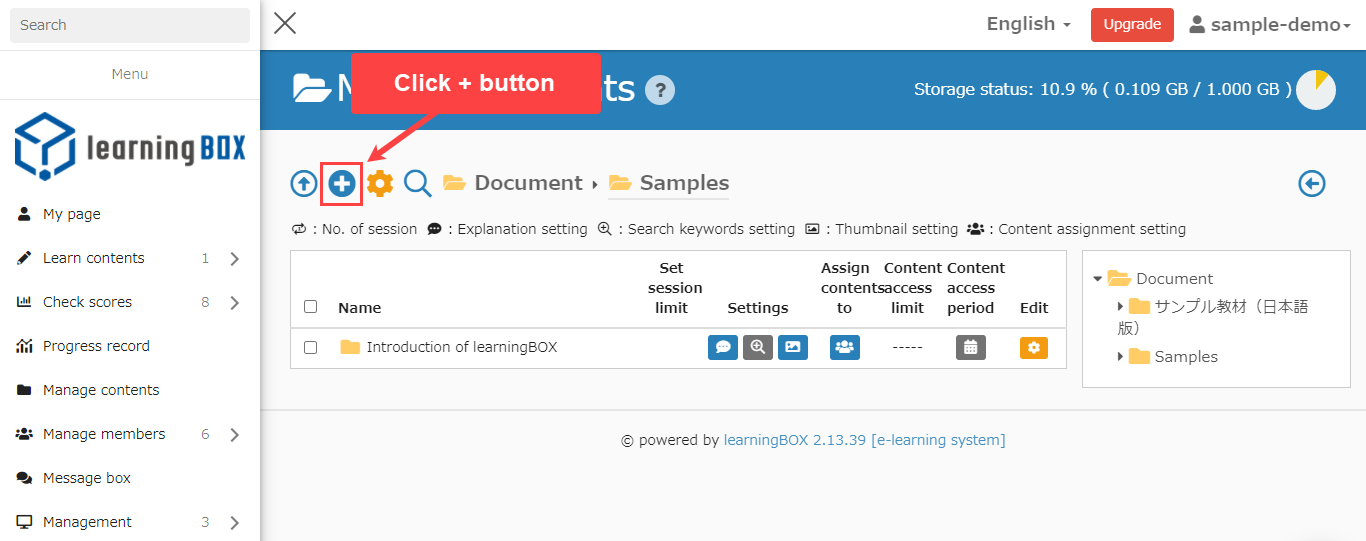Screen dimensions: 1366x541
Task: Click the upload arrow icon in toolbar
Action: tap(304, 184)
